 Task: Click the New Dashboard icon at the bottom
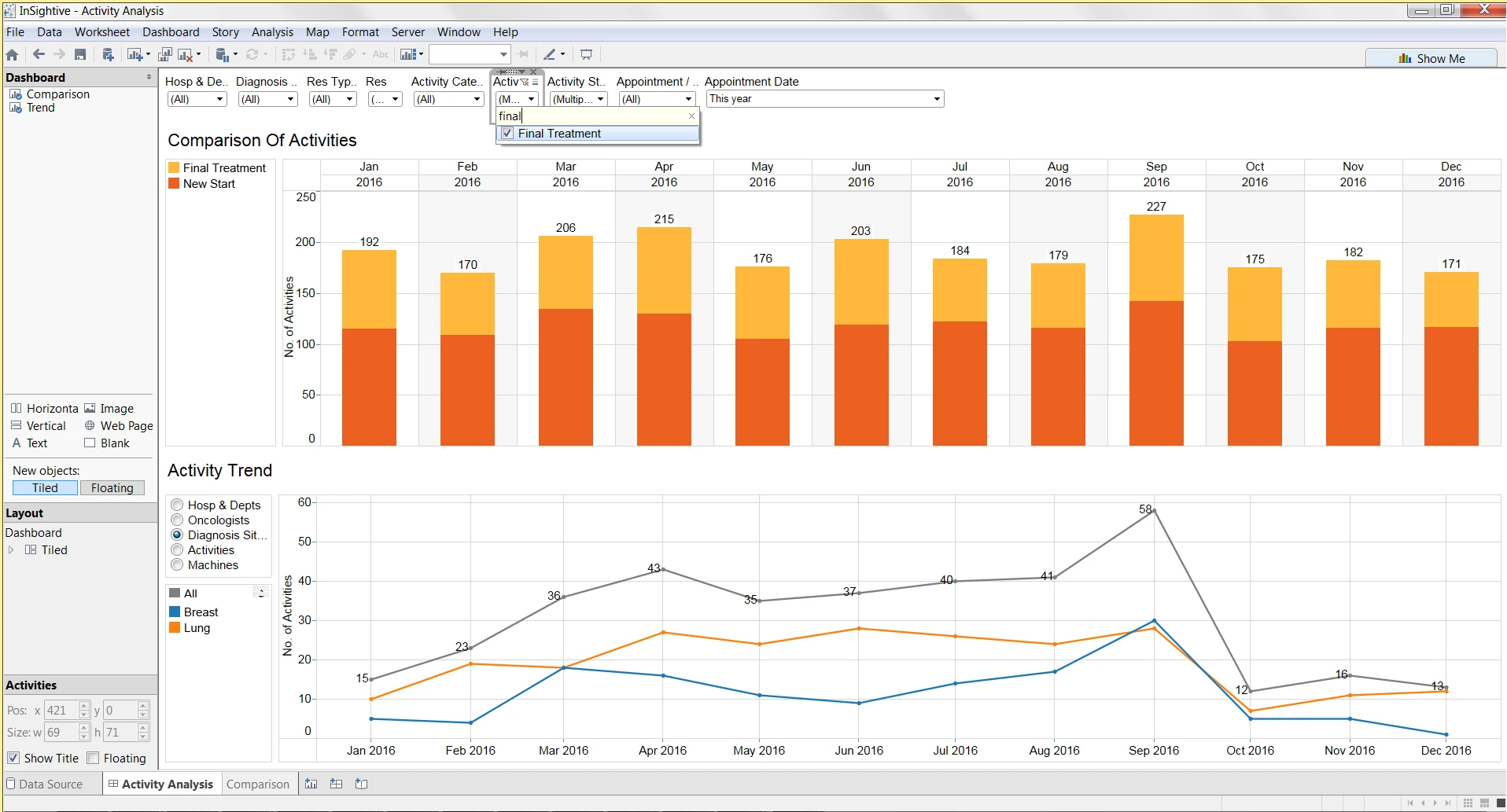point(336,784)
